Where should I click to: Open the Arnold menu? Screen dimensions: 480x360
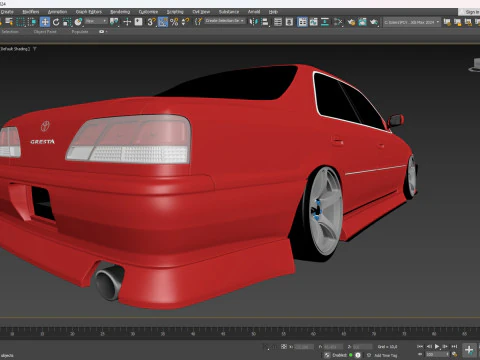click(x=254, y=12)
